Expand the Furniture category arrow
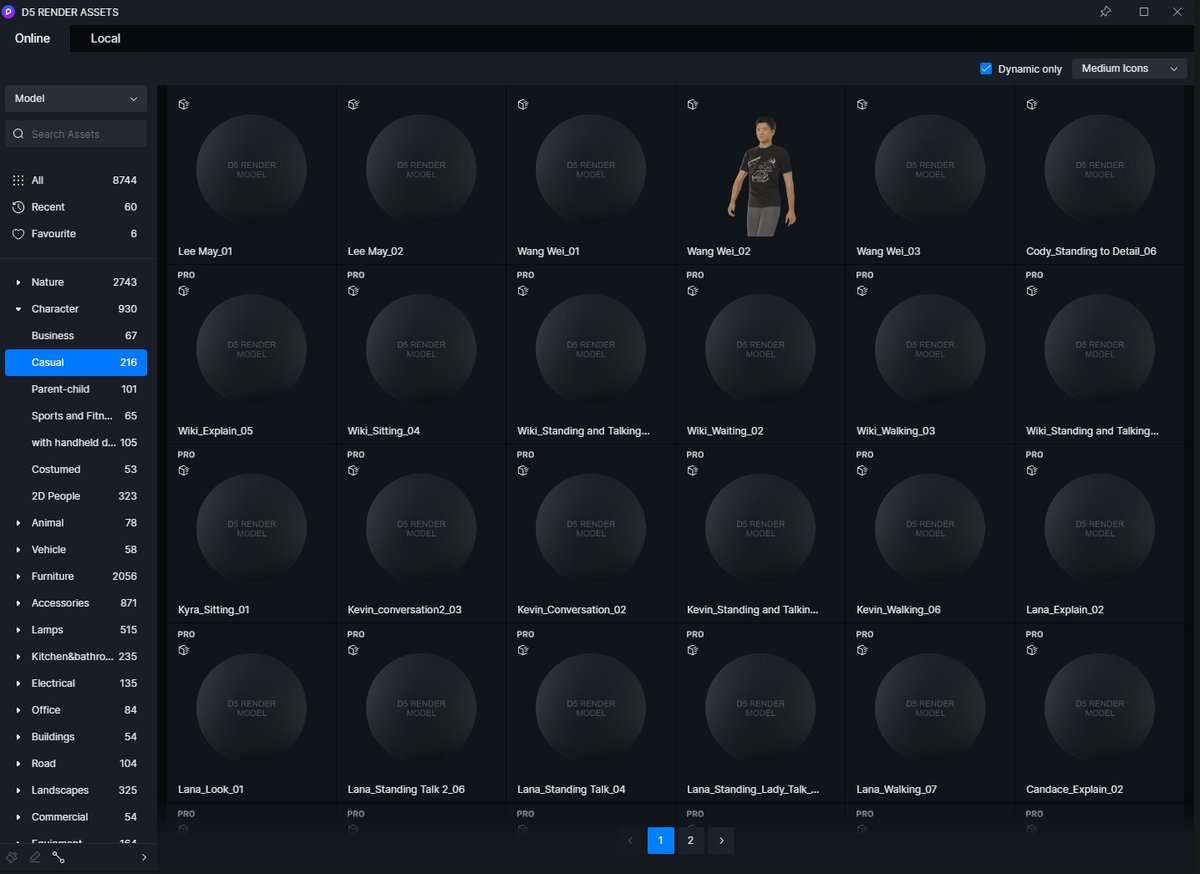The height and width of the screenshot is (874, 1200). pyautogui.click(x=18, y=577)
